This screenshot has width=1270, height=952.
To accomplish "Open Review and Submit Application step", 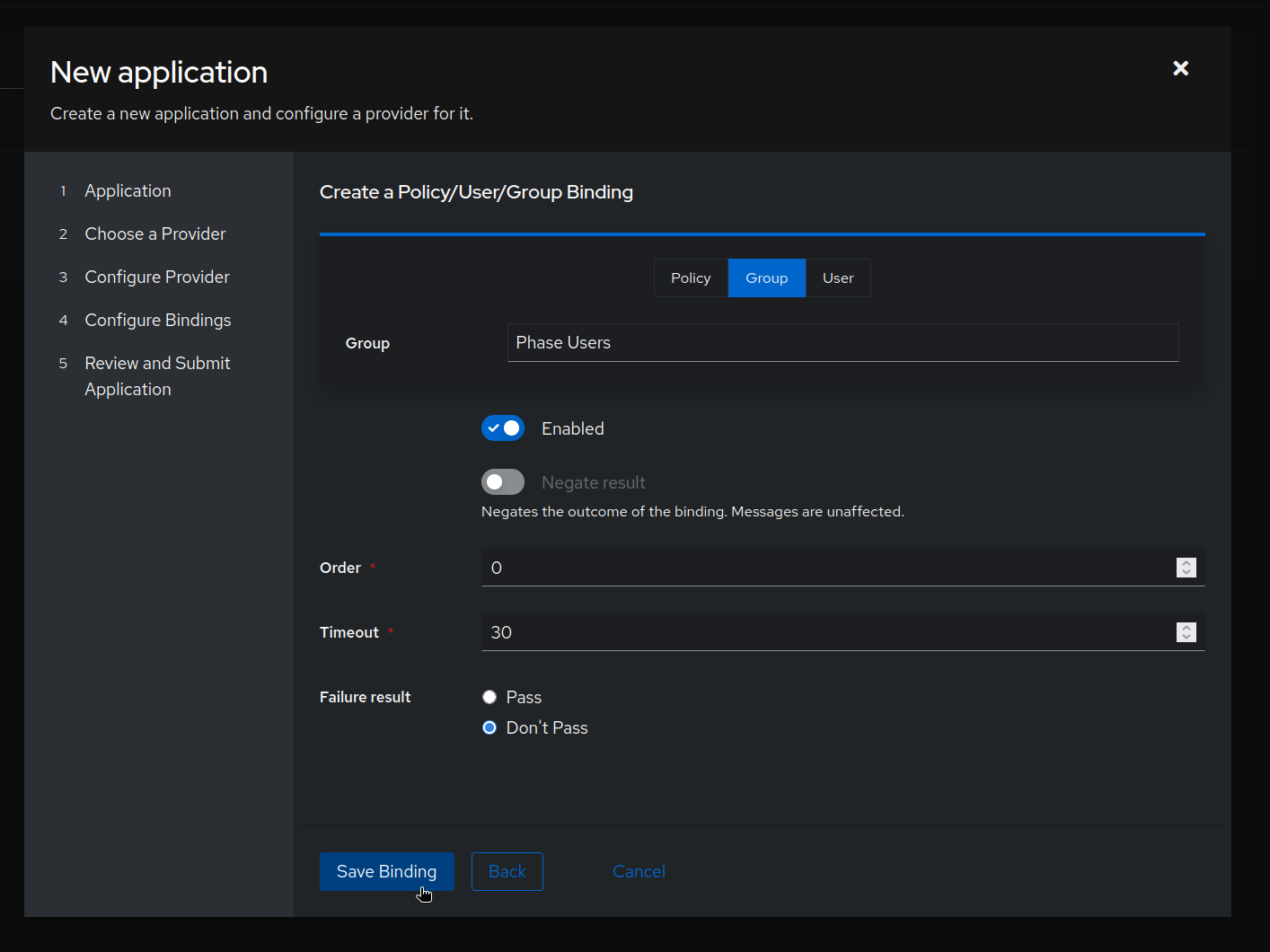I will [157, 375].
